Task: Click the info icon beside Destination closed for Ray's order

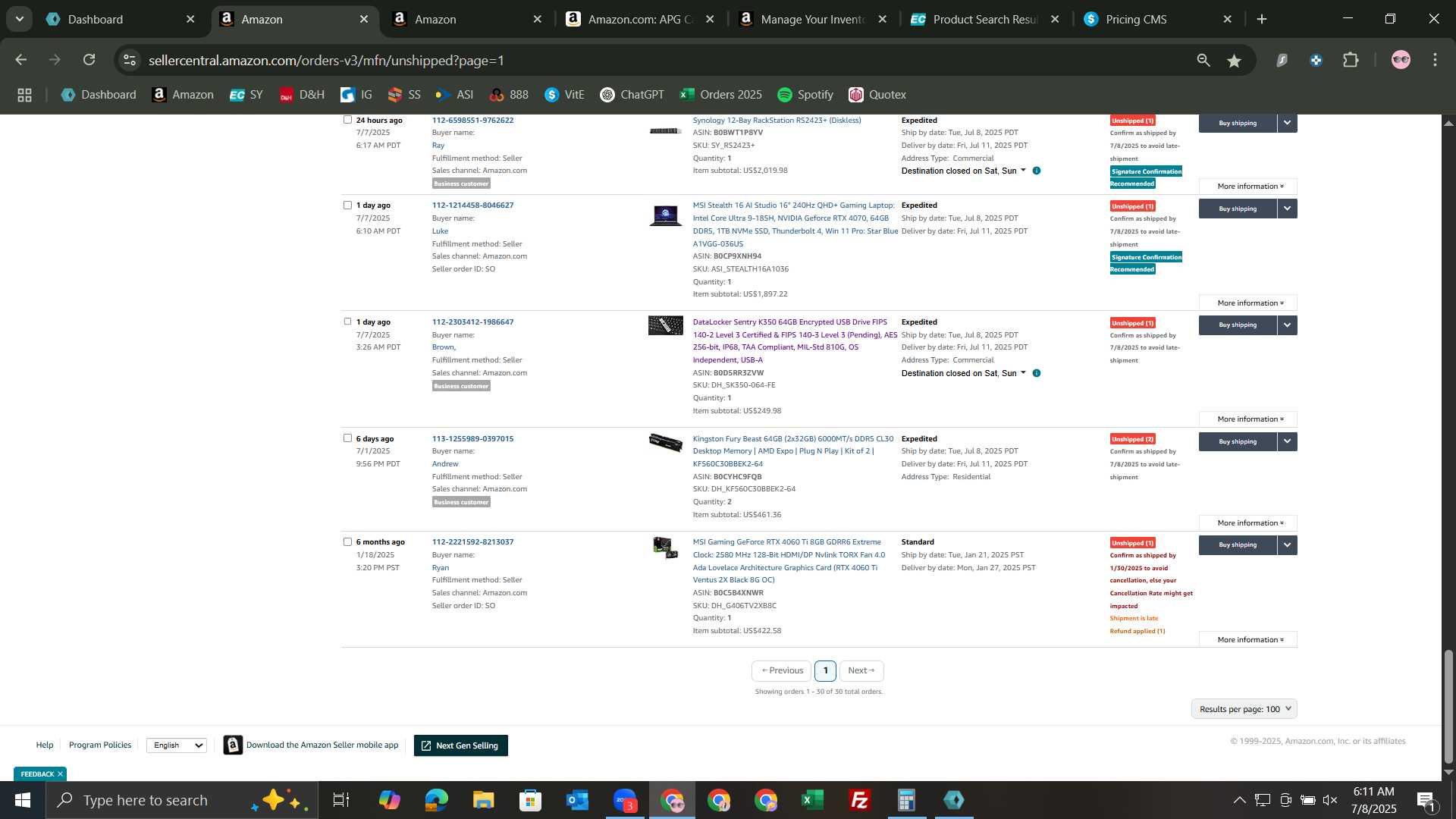Action: 1037,171
